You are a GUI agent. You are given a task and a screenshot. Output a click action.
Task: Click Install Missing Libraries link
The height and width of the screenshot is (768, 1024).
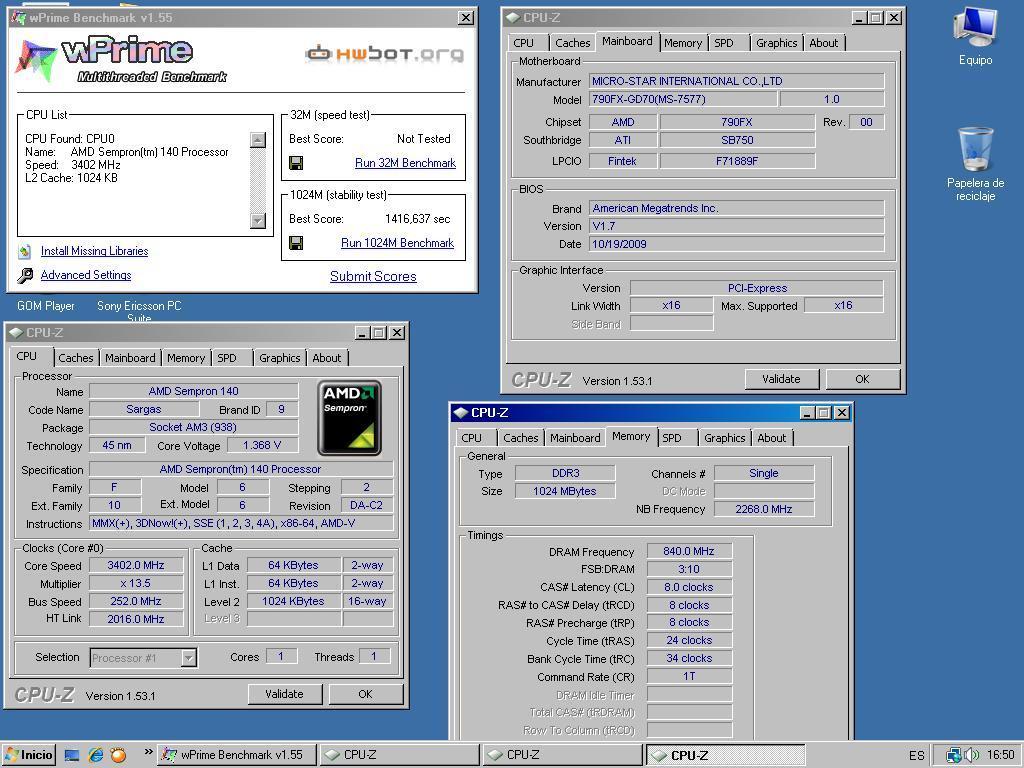(x=94, y=251)
